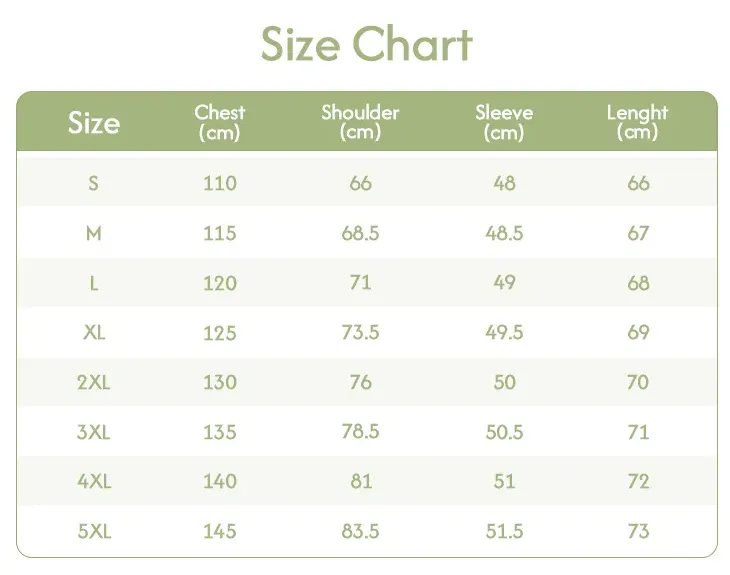
Task: Click the 2XL size row label
Action: (94, 382)
